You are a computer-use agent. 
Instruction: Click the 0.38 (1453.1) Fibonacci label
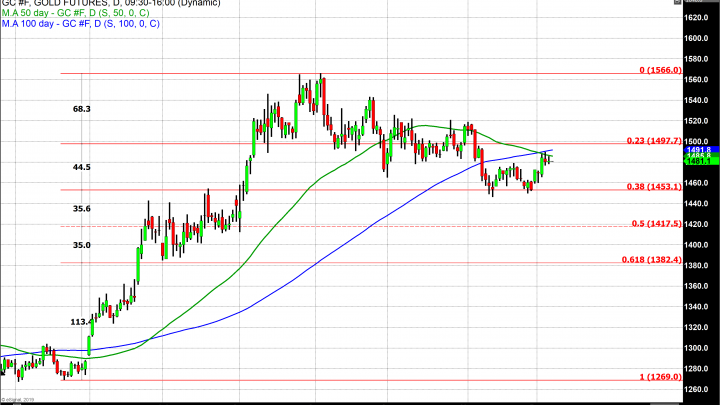coord(653,187)
